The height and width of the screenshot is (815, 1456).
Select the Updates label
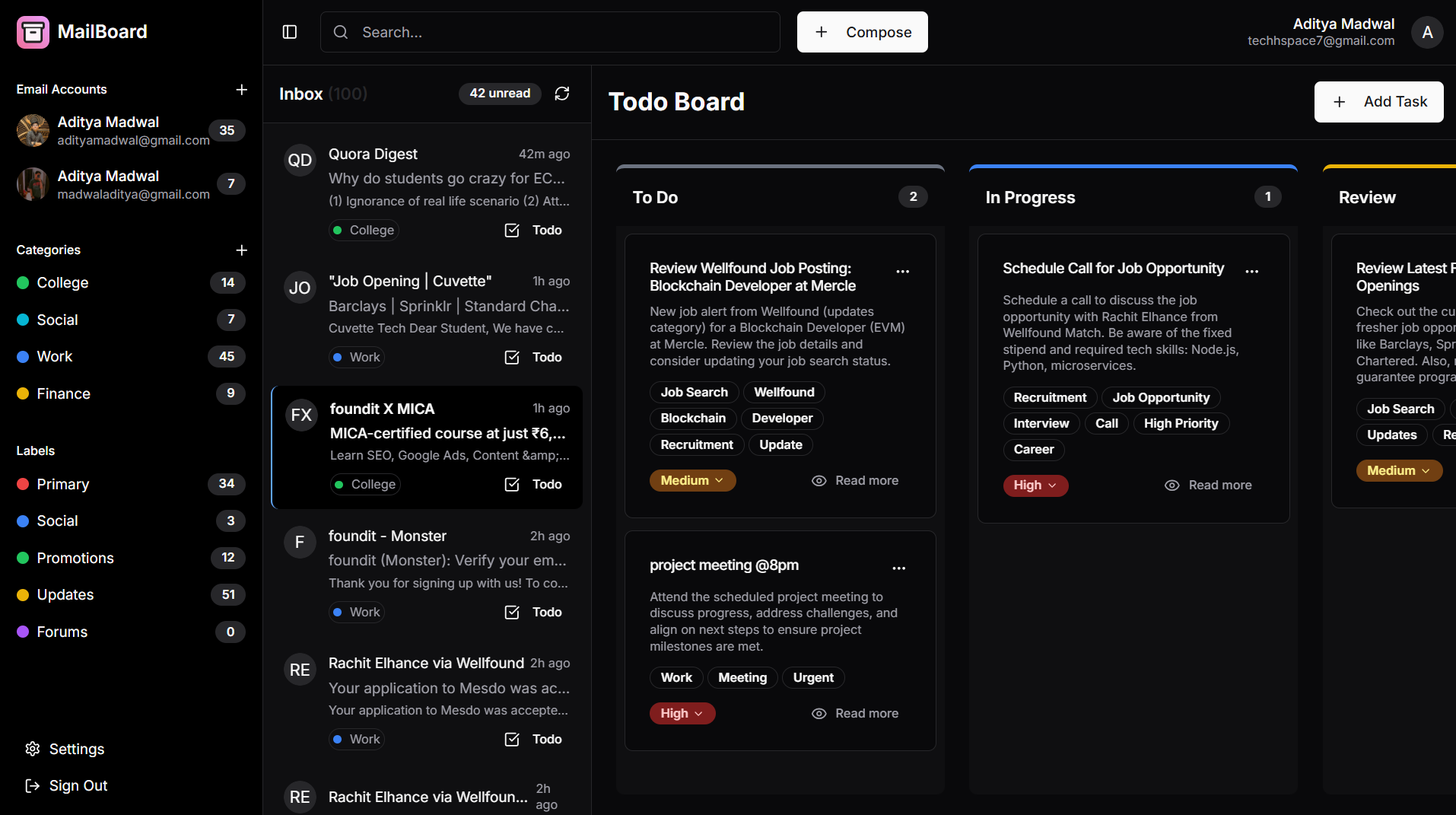pyautogui.click(x=131, y=595)
